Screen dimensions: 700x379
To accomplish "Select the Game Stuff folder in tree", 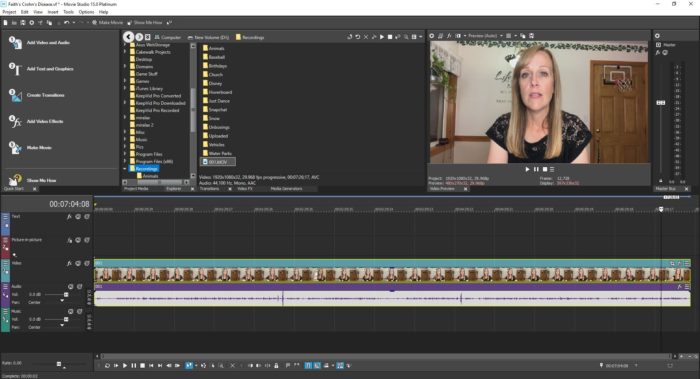I will tap(146, 74).
